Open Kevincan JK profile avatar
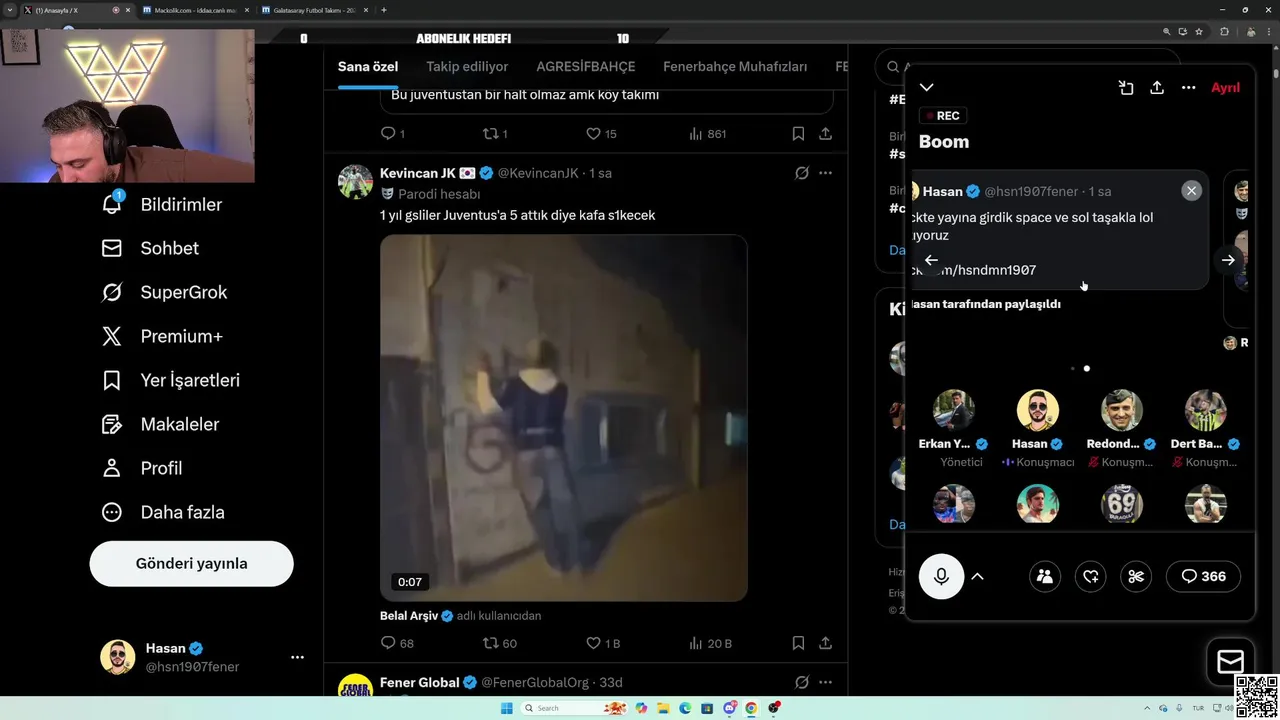Viewport: 1280px width, 720px height. [x=355, y=182]
